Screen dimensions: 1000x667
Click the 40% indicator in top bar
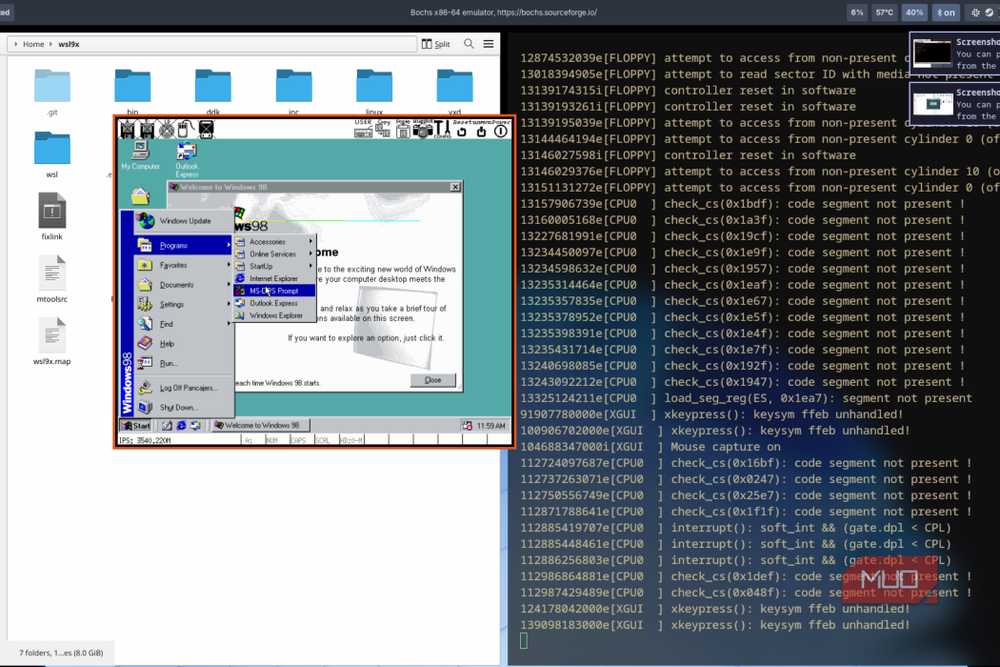click(914, 12)
